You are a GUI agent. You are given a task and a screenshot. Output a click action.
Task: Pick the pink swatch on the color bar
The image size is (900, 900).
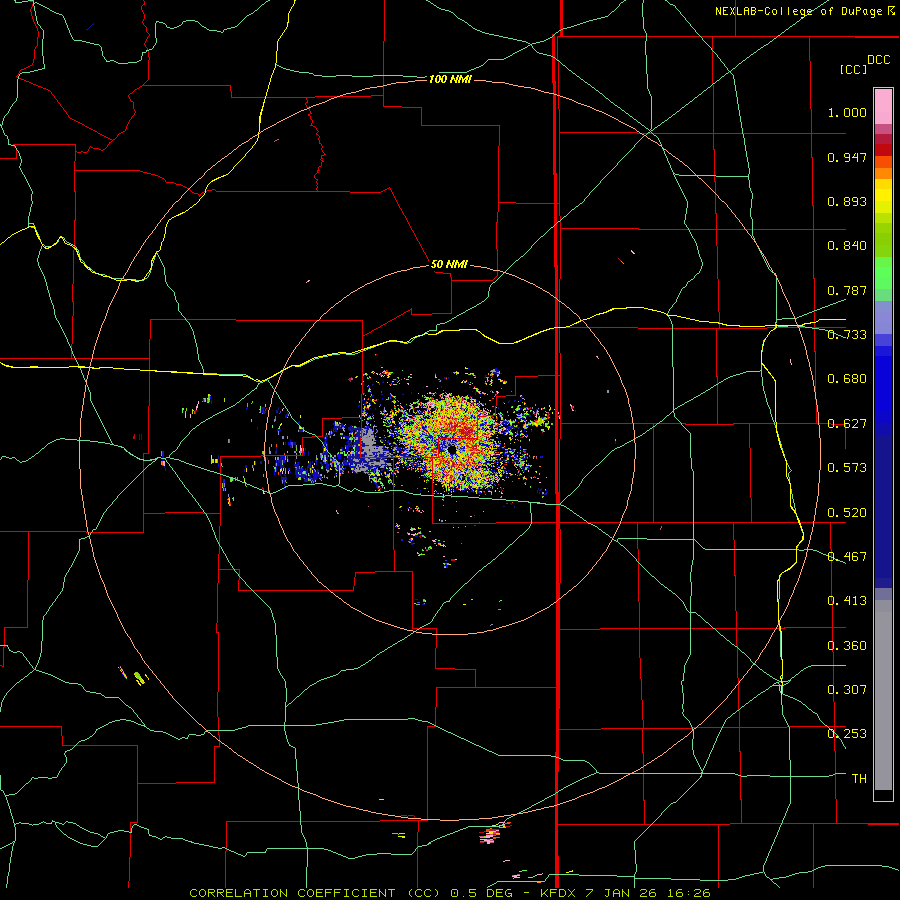(883, 107)
